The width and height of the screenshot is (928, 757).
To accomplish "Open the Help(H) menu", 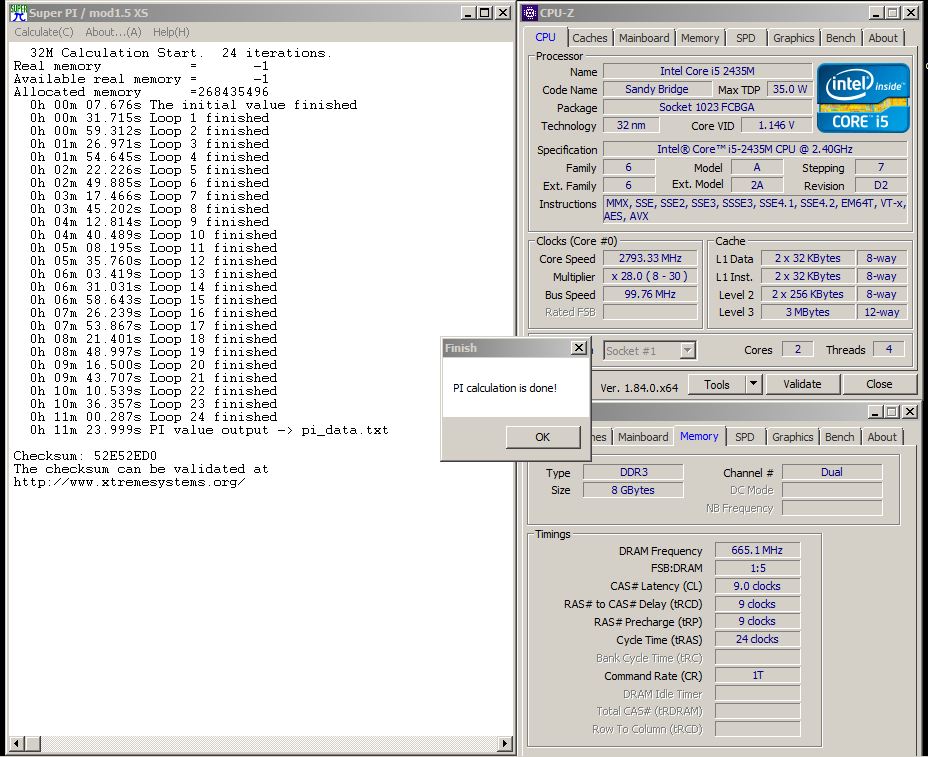I will (x=171, y=32).
